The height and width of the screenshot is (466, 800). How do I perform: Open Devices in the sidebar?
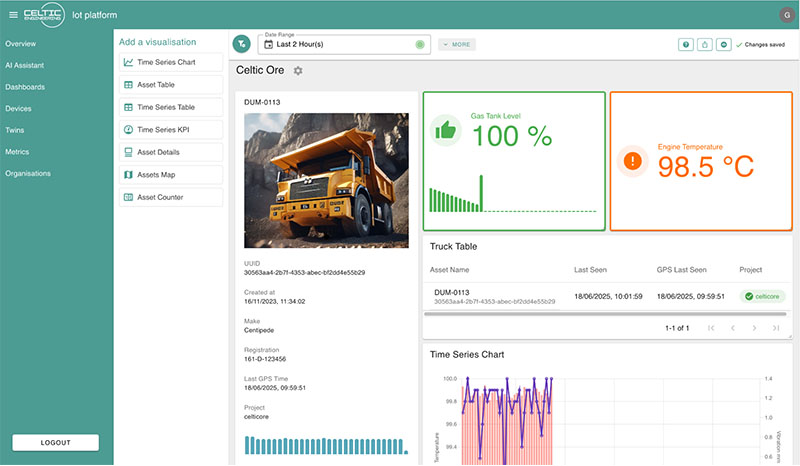(x=18, y=109)
